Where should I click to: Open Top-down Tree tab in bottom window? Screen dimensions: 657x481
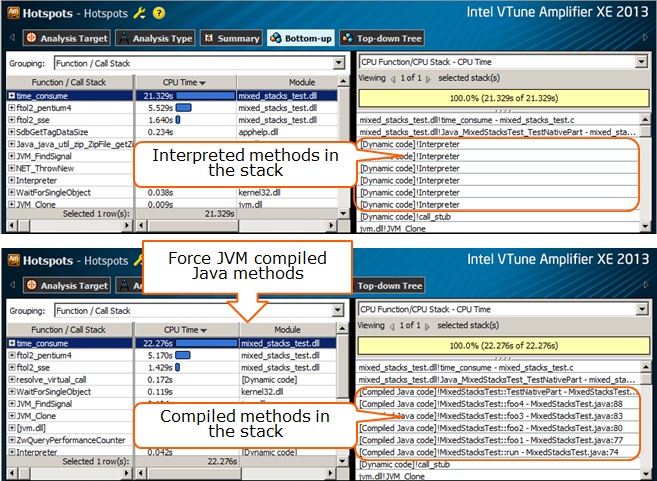click(389, 286)
